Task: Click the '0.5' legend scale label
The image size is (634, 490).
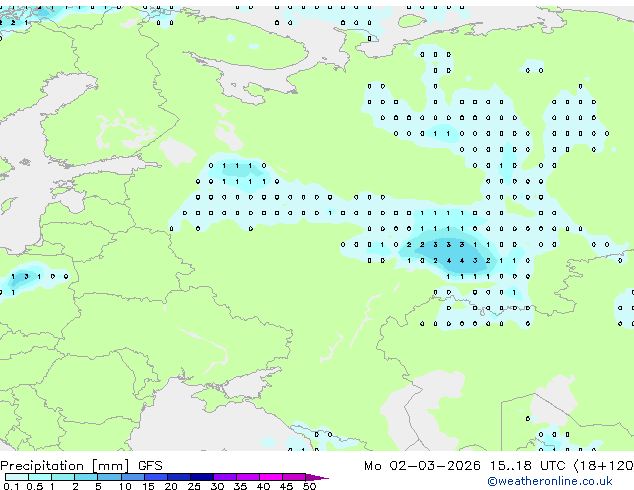Action: point(35,486)
